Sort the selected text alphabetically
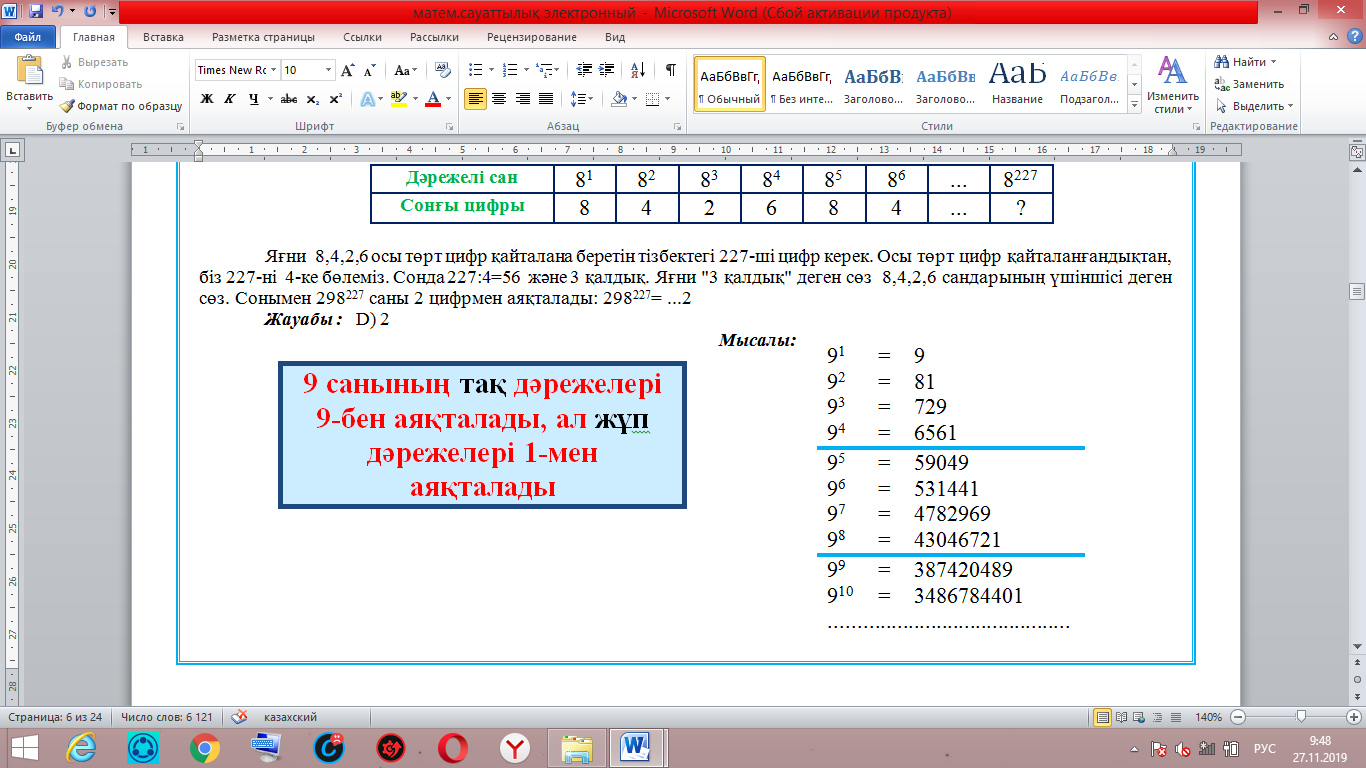This screenshot has width=1366, height=768. tap(636, 70)
